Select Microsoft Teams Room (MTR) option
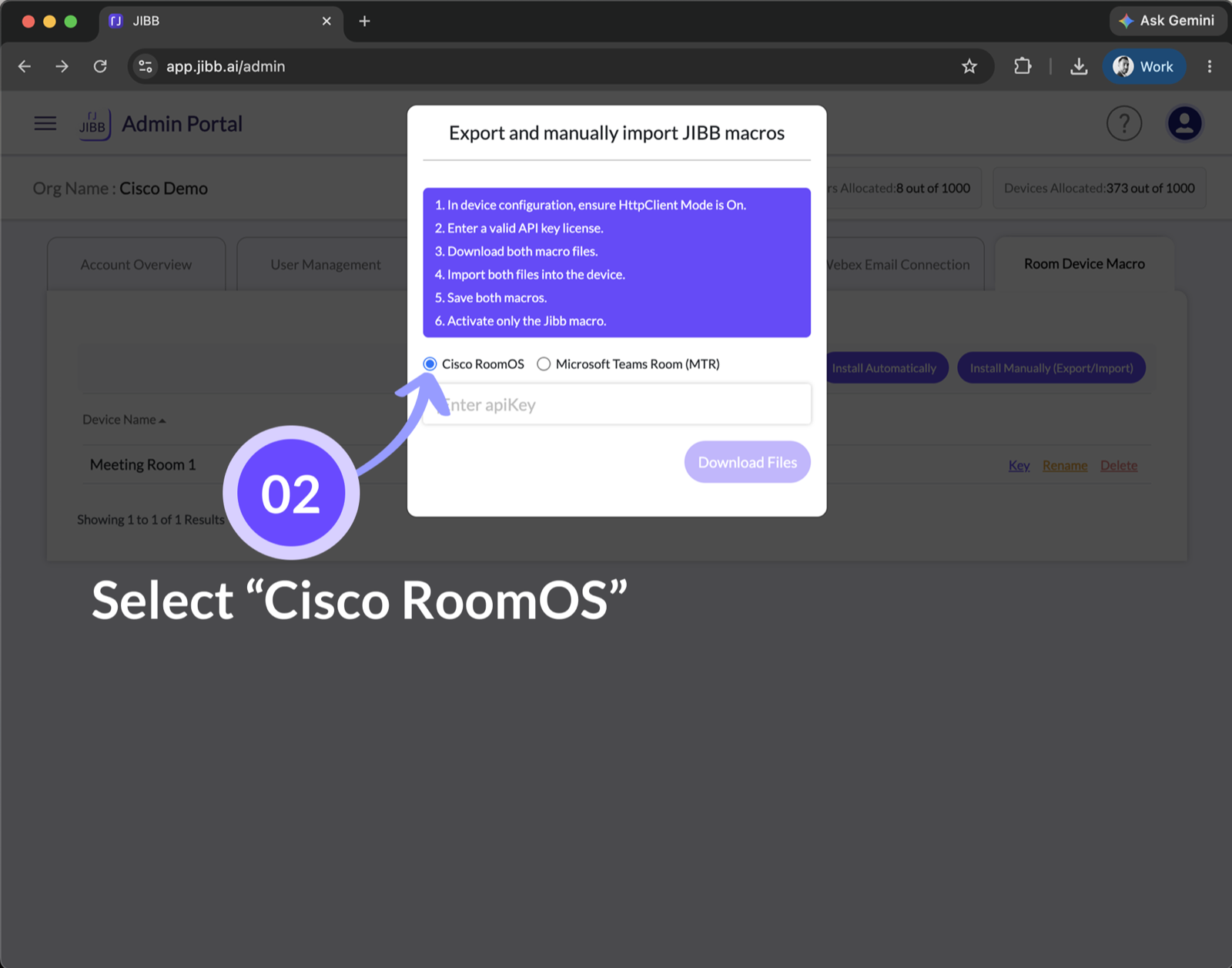 (544, 363)
